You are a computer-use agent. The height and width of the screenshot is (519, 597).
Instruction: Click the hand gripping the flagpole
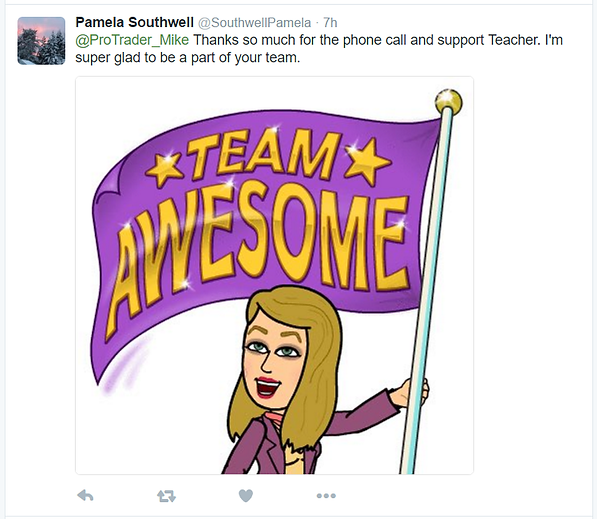pyautogui.click(x=410, y=393)
